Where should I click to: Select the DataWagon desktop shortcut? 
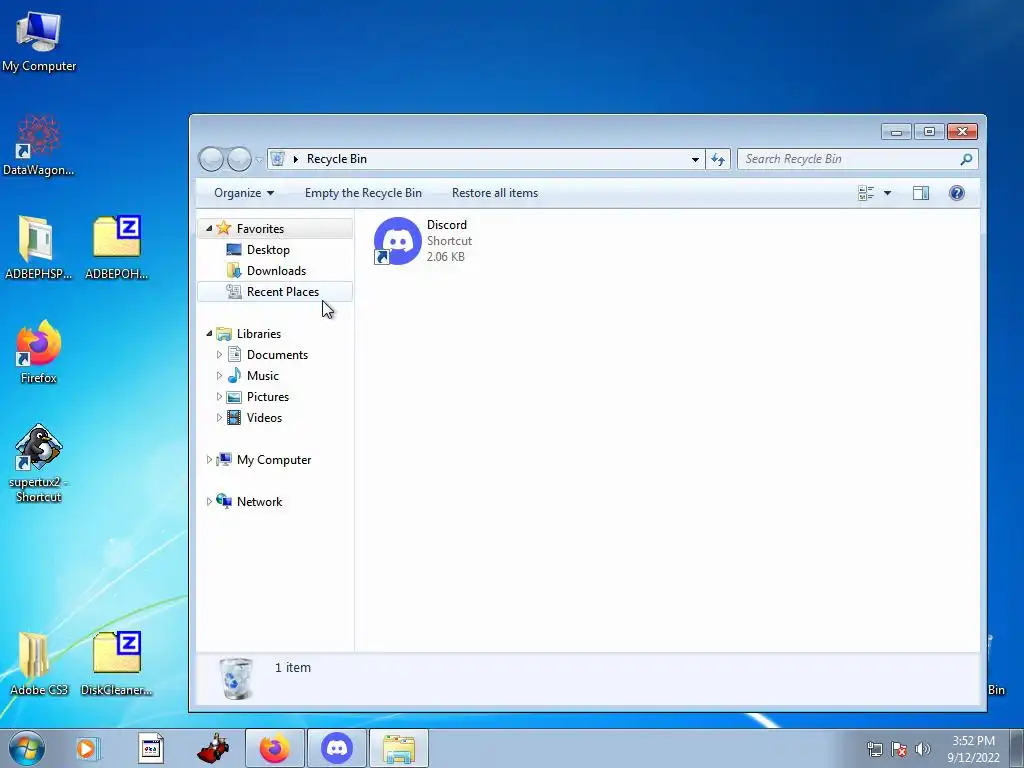(x=39, y=145)
